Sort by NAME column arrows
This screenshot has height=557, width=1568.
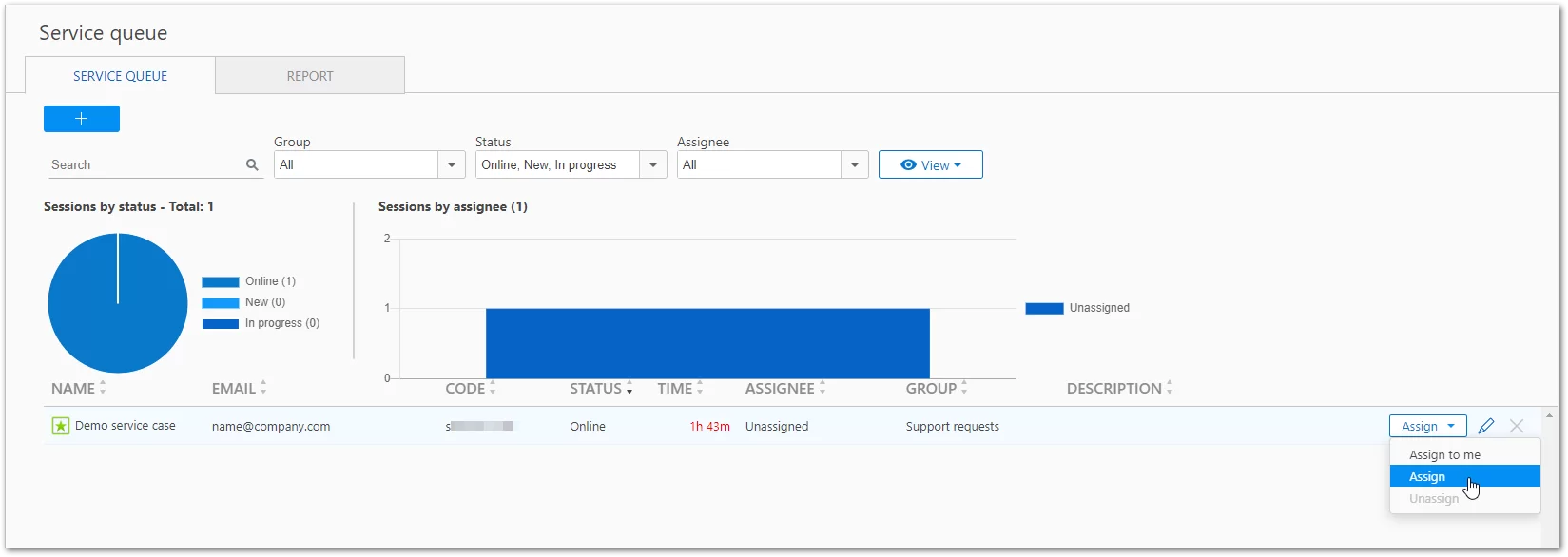pos(103,388)
